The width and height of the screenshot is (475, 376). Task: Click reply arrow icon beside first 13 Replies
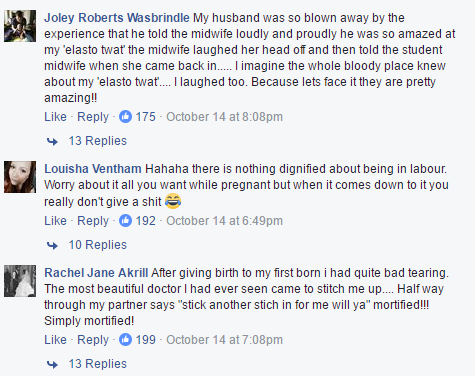pyautogui.click(x=52, y=141)
